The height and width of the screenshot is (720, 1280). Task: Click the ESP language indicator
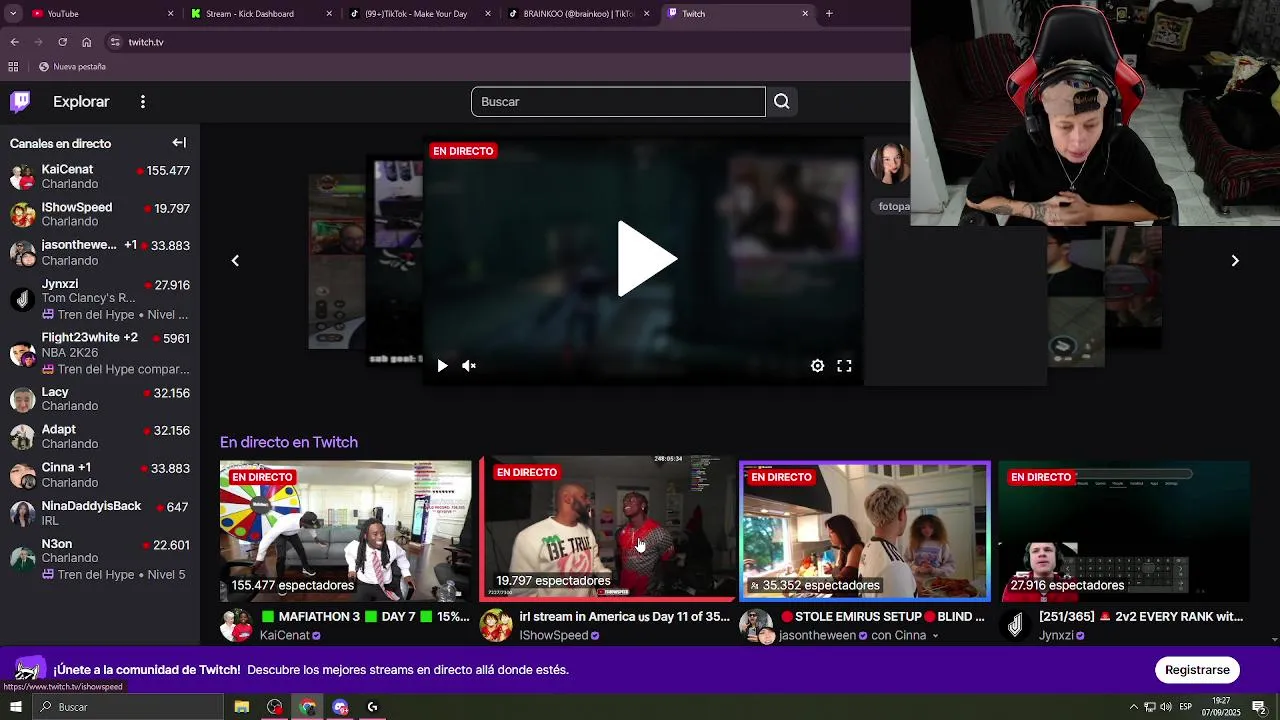tap(1186, 707)
